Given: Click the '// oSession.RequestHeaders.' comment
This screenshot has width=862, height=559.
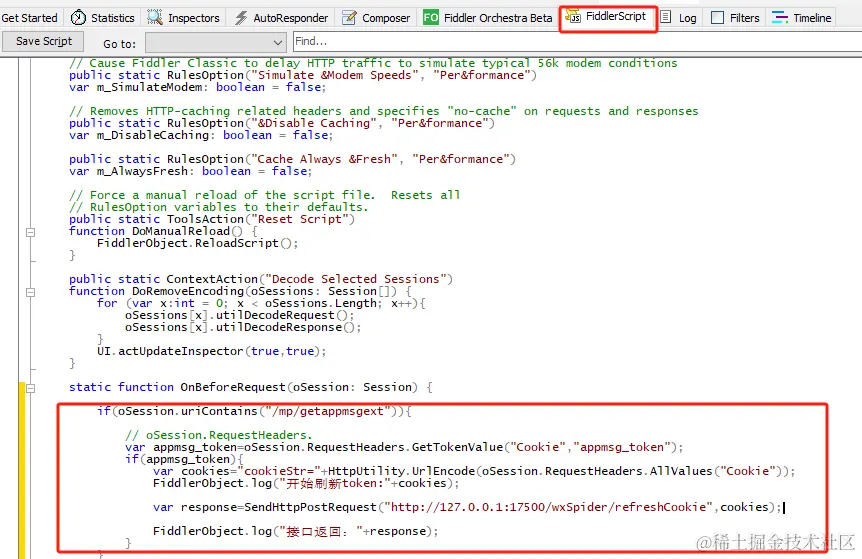Looking at the screenshot, I should click(x=219, y=435).
